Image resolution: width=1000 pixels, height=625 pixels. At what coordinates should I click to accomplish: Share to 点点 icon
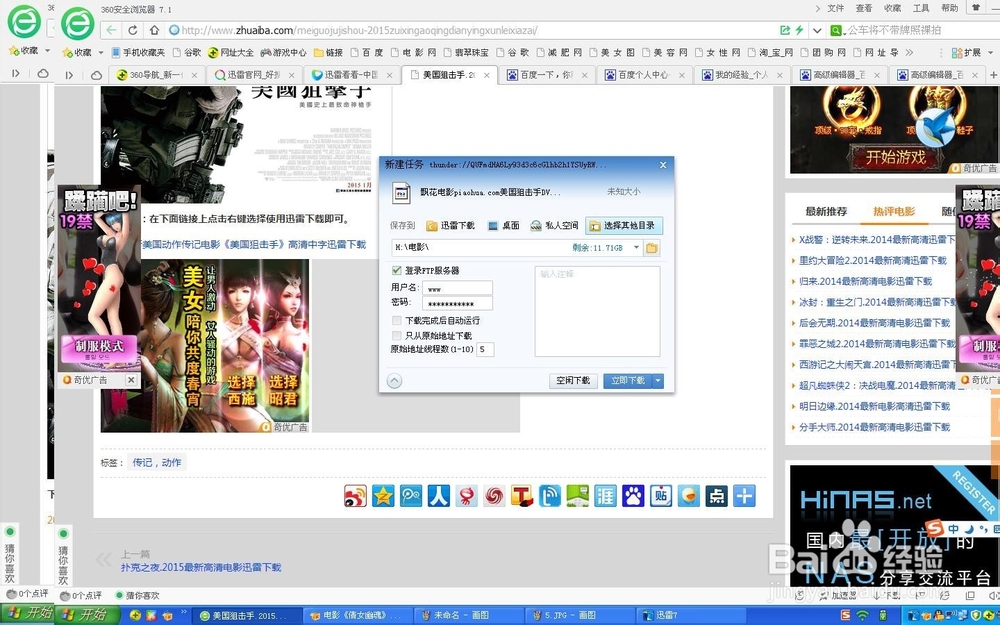[x=716, y=496]
